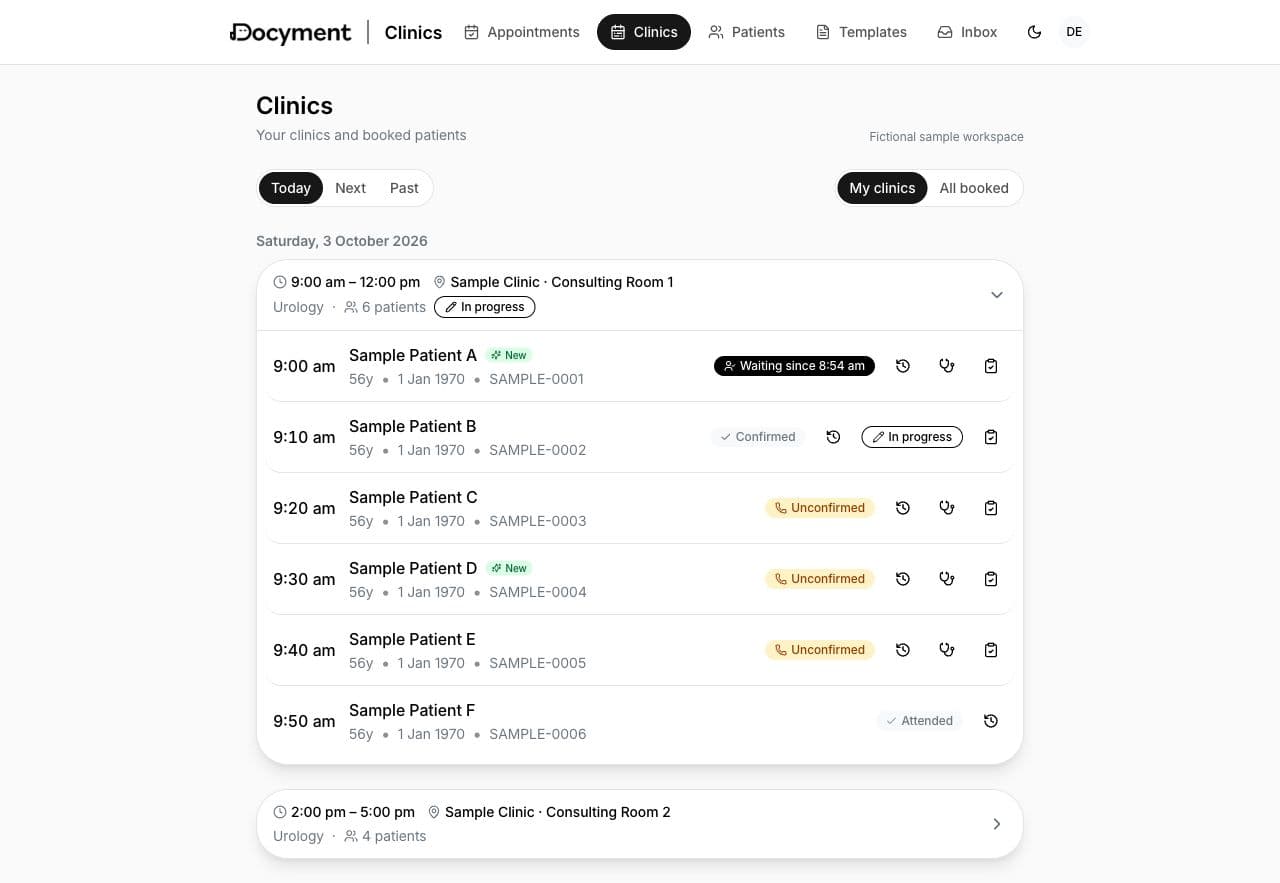View history icon for Sample Patient C
1280x883 pixels.
tap(903, 508)
